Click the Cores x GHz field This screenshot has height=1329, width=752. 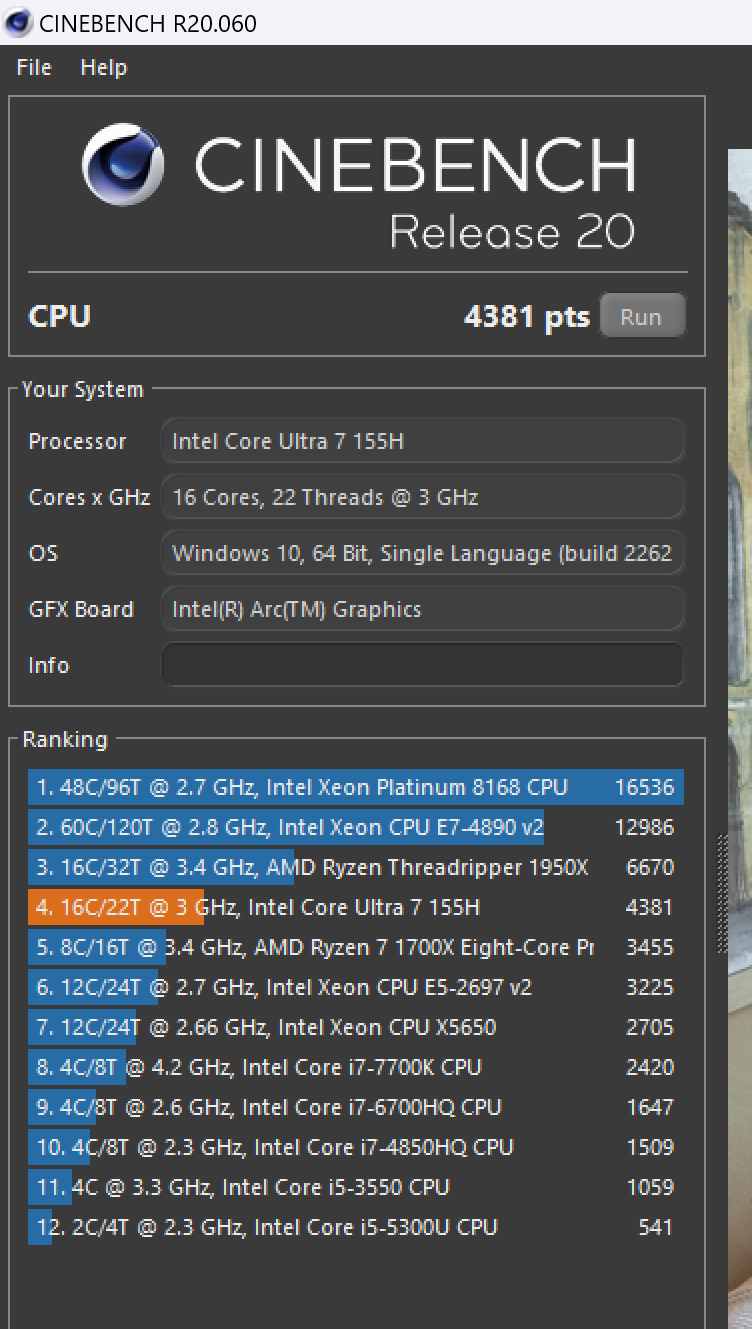point(423,497)
